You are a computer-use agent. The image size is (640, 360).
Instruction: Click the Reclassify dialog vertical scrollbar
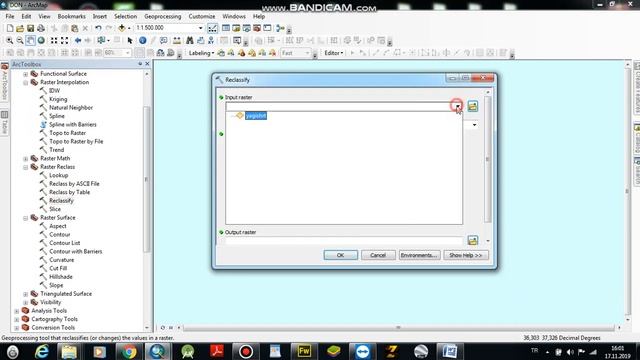pyautogui.click(x=487, y=159)
